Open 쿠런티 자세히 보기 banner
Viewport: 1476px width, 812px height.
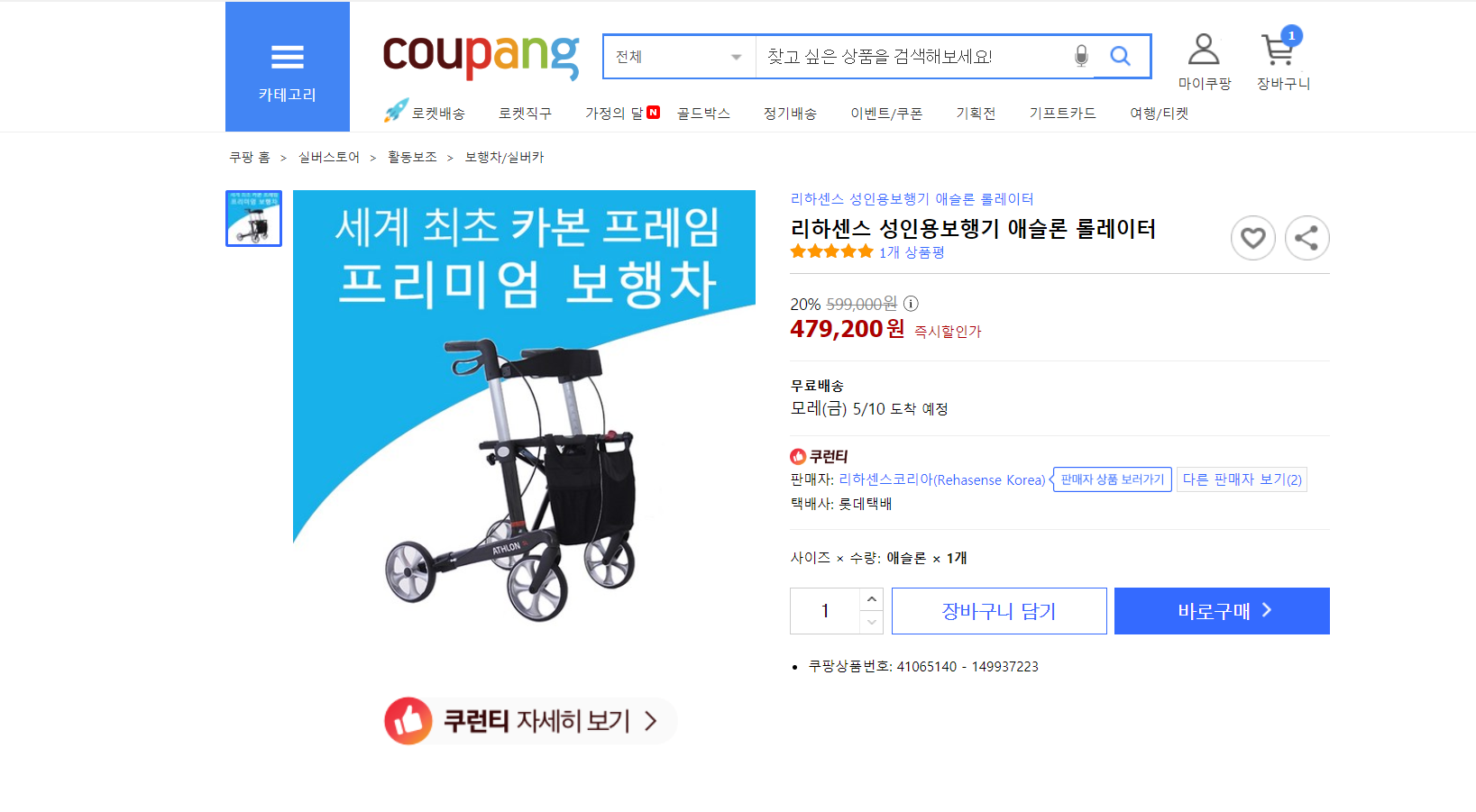(x=530, y=720)
